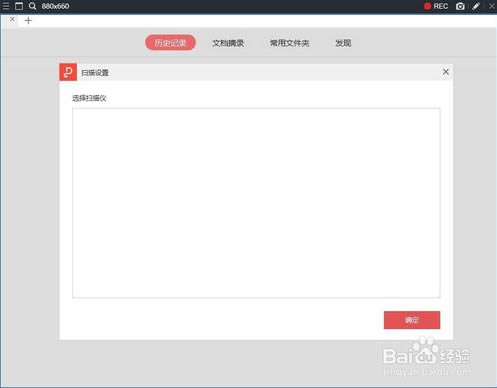Click the magnifier search icon
The image size is (497, 388).
[32, 6]
